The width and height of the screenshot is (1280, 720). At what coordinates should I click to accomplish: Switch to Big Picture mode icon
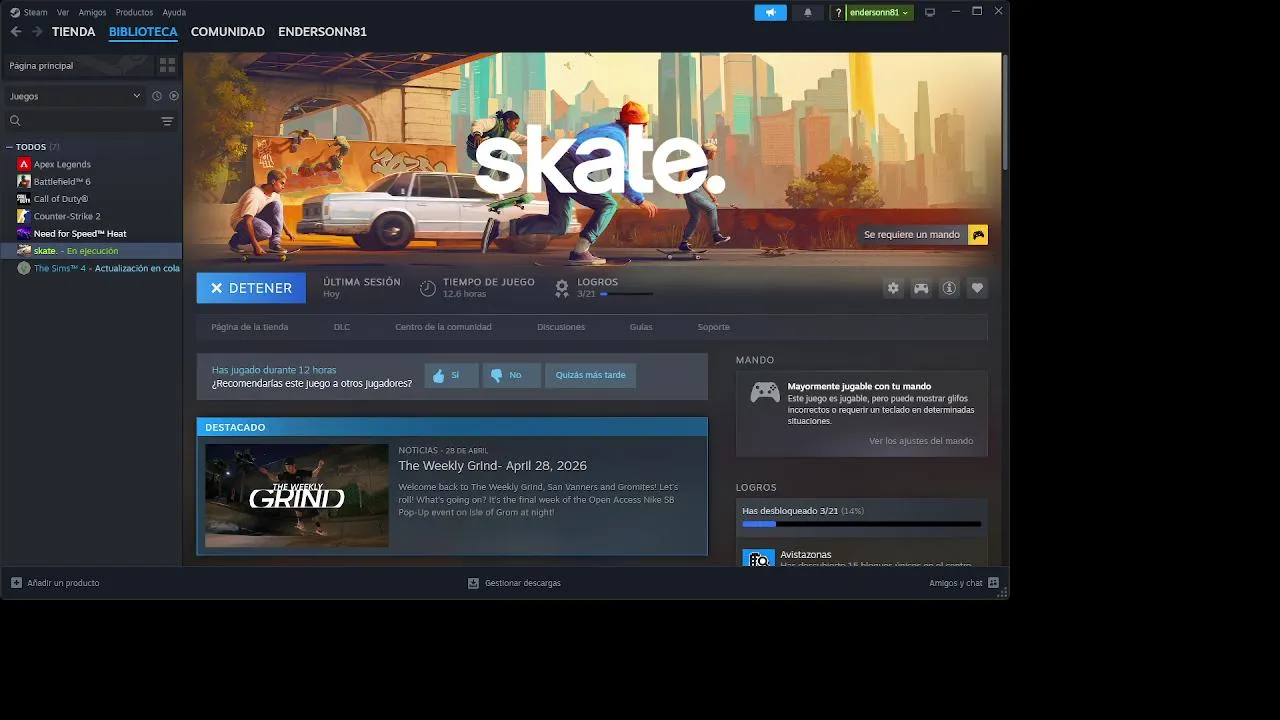[930, 12]
